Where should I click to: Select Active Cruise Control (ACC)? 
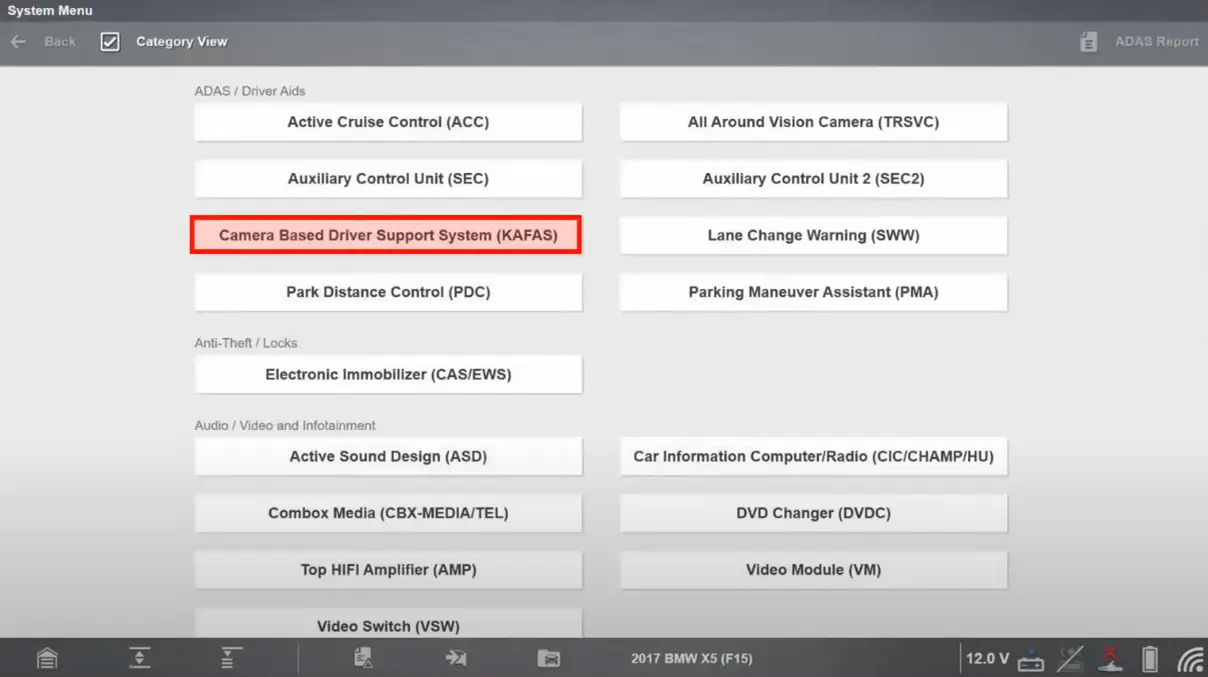click(387, 122)
